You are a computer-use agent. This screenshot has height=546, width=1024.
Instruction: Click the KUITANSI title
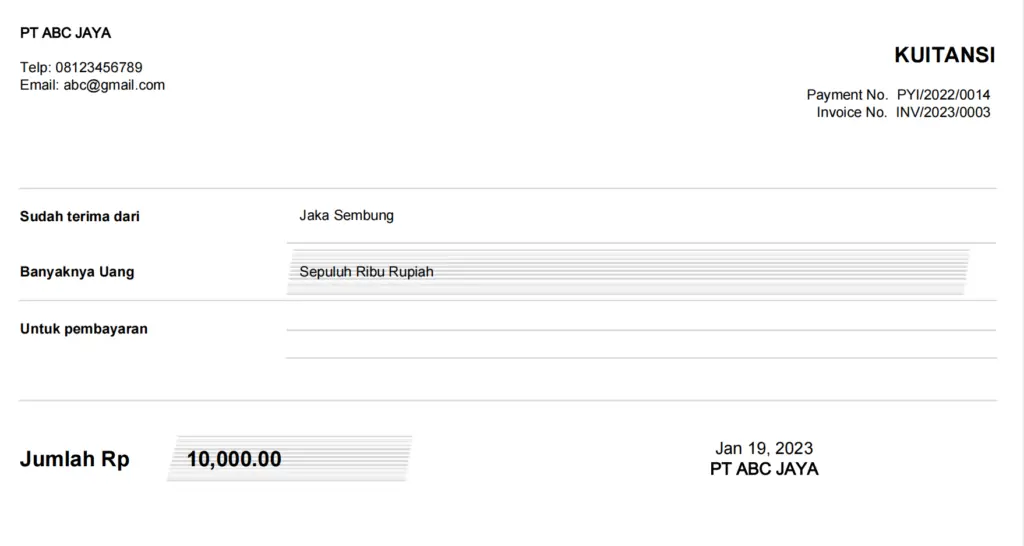[944, 55]
